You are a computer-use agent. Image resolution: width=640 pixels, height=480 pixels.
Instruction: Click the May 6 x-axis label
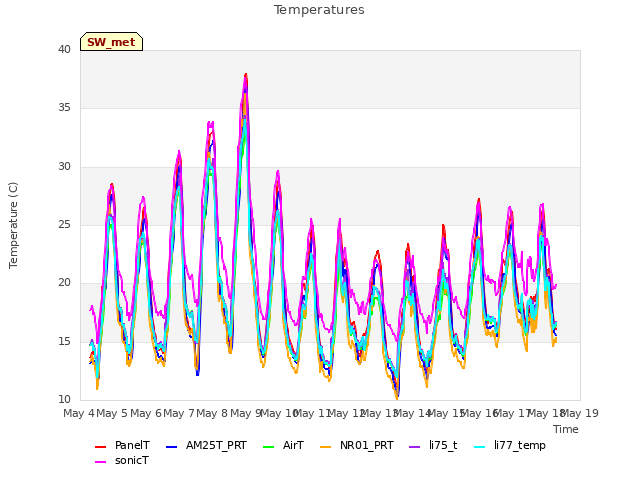click(x=146, y=413)
